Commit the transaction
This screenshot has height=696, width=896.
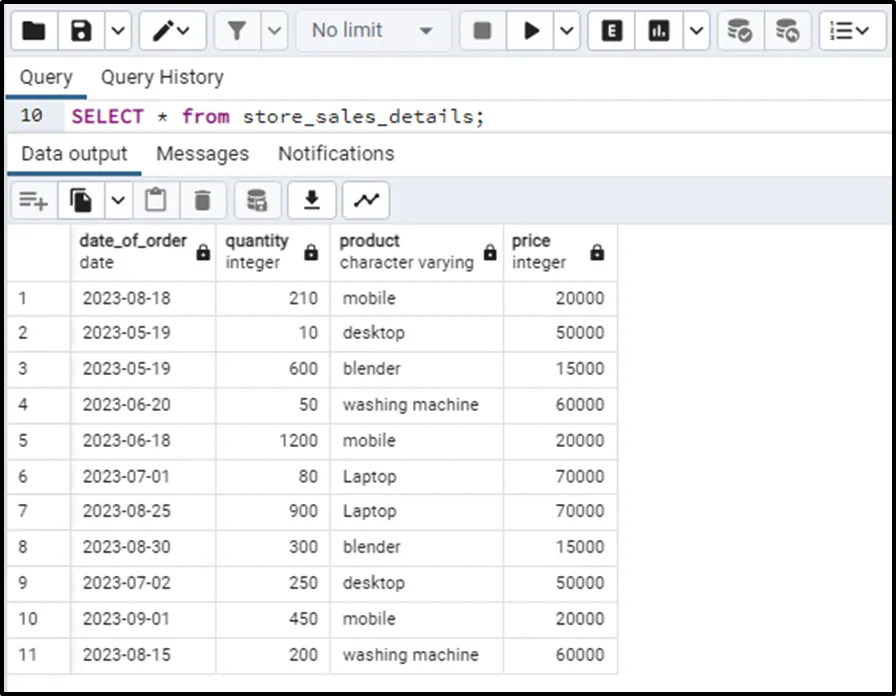point(739,31)
